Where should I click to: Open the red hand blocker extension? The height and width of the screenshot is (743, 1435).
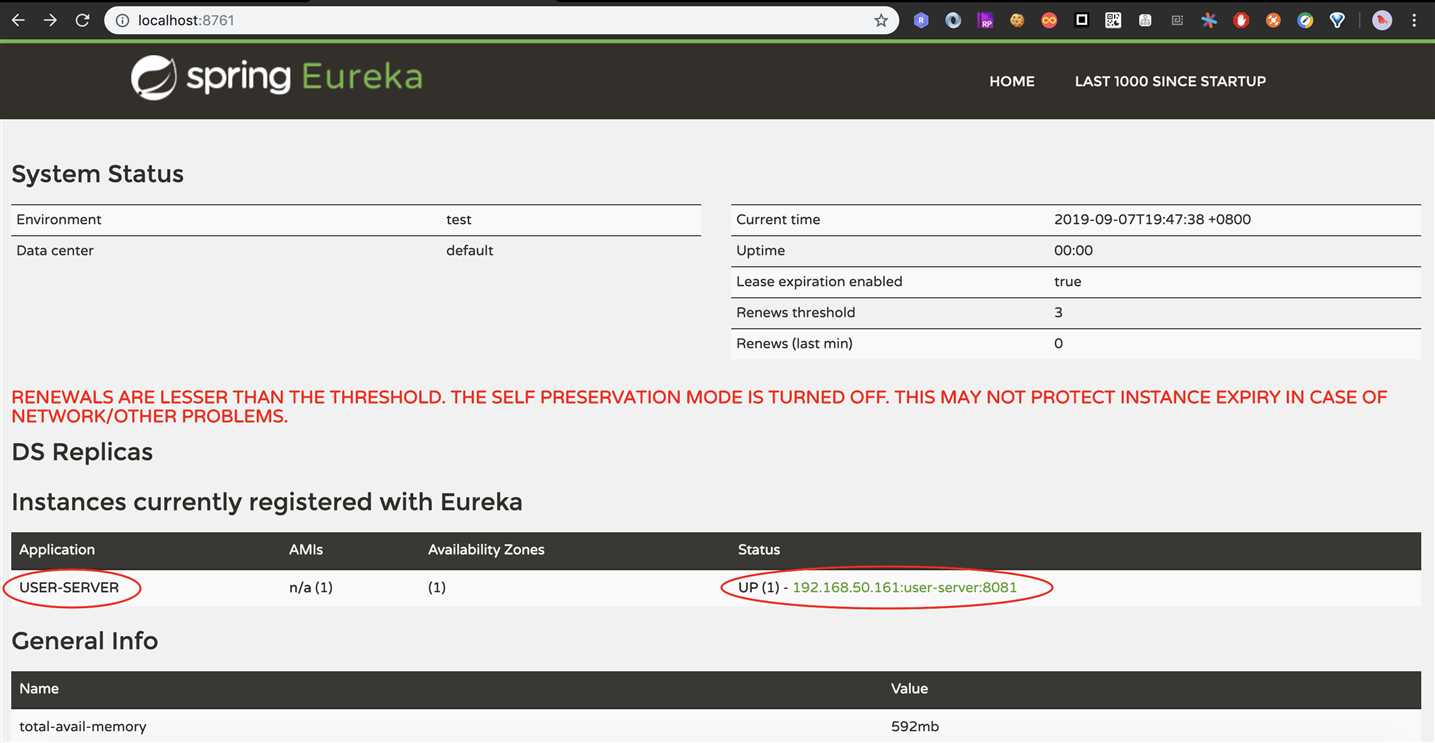1241,20
